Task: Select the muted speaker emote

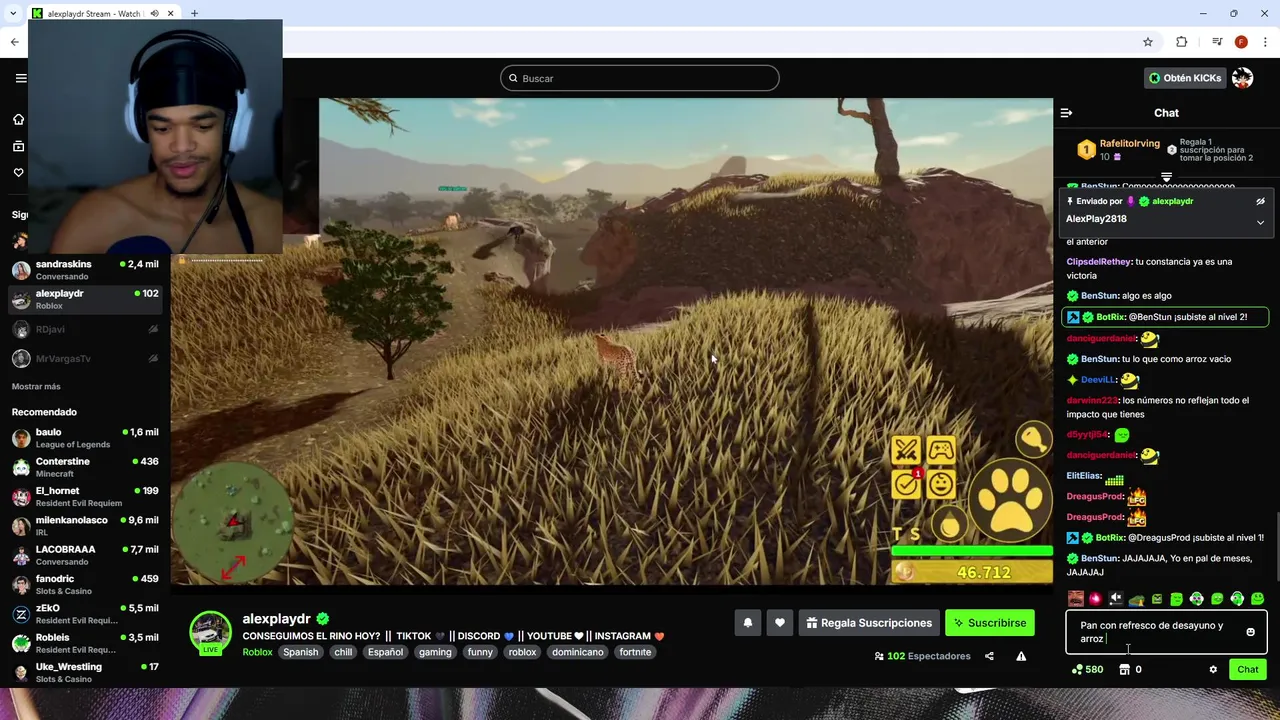Action: 1116,599
